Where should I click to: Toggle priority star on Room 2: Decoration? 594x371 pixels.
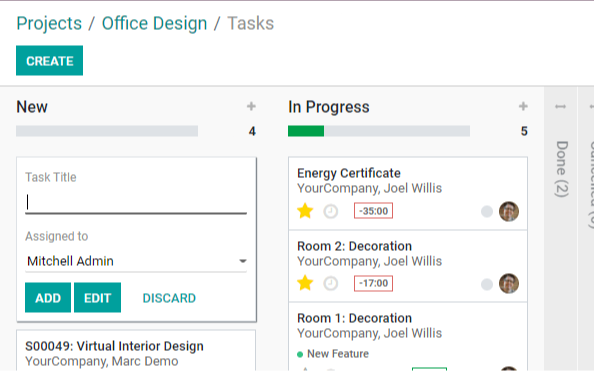(305, 283)
